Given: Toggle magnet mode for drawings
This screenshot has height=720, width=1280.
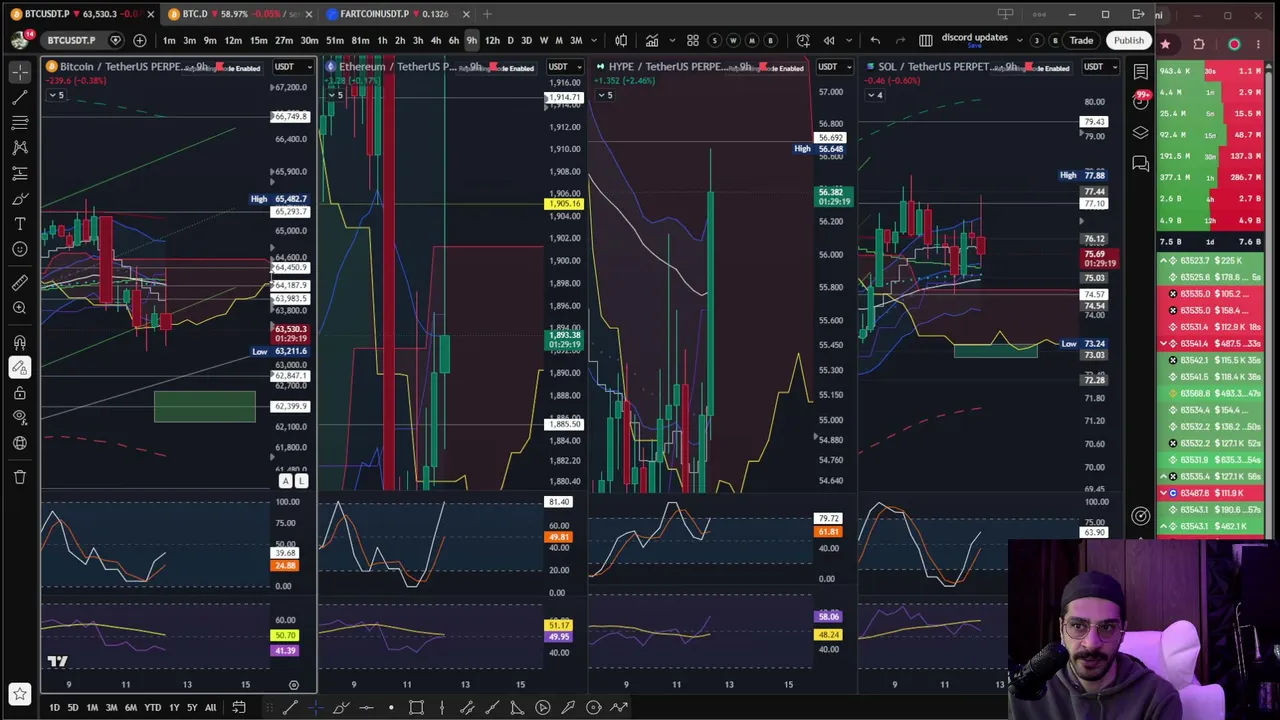Looking at the screenshot, I should click(20, 342).
